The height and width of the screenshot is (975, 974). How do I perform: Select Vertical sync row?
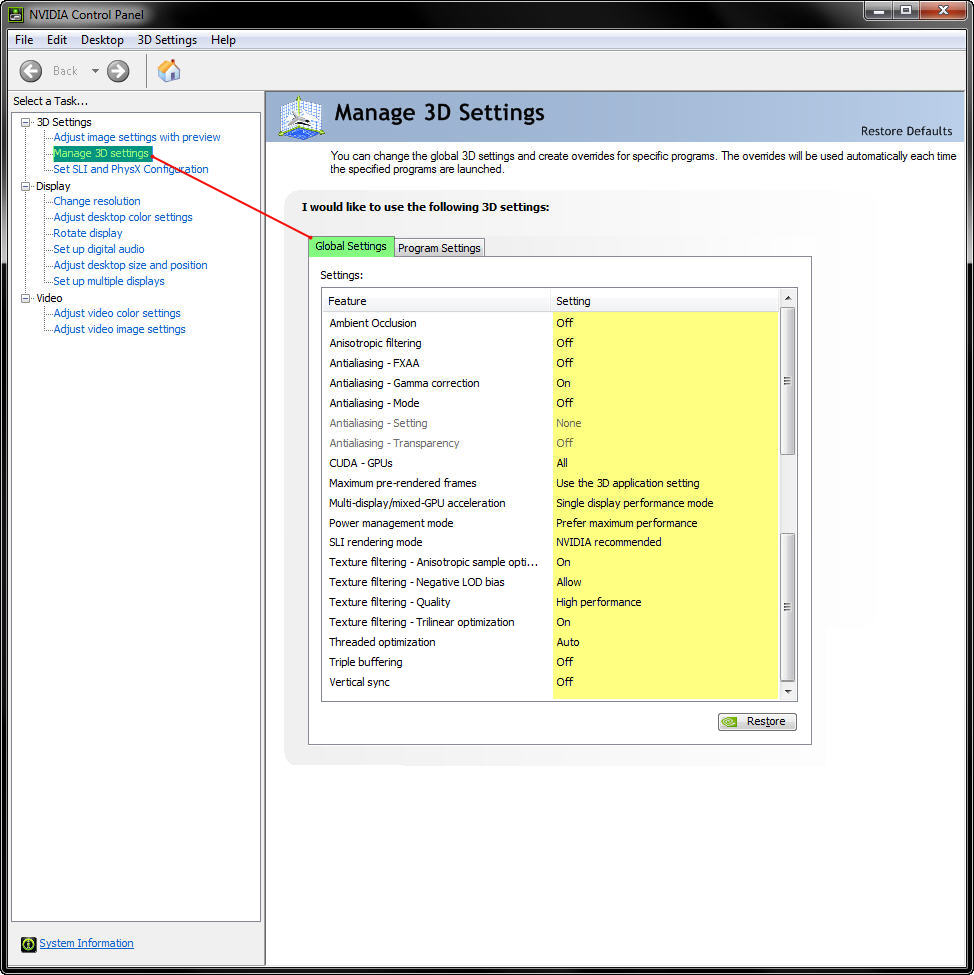click(x=550, y=682)
